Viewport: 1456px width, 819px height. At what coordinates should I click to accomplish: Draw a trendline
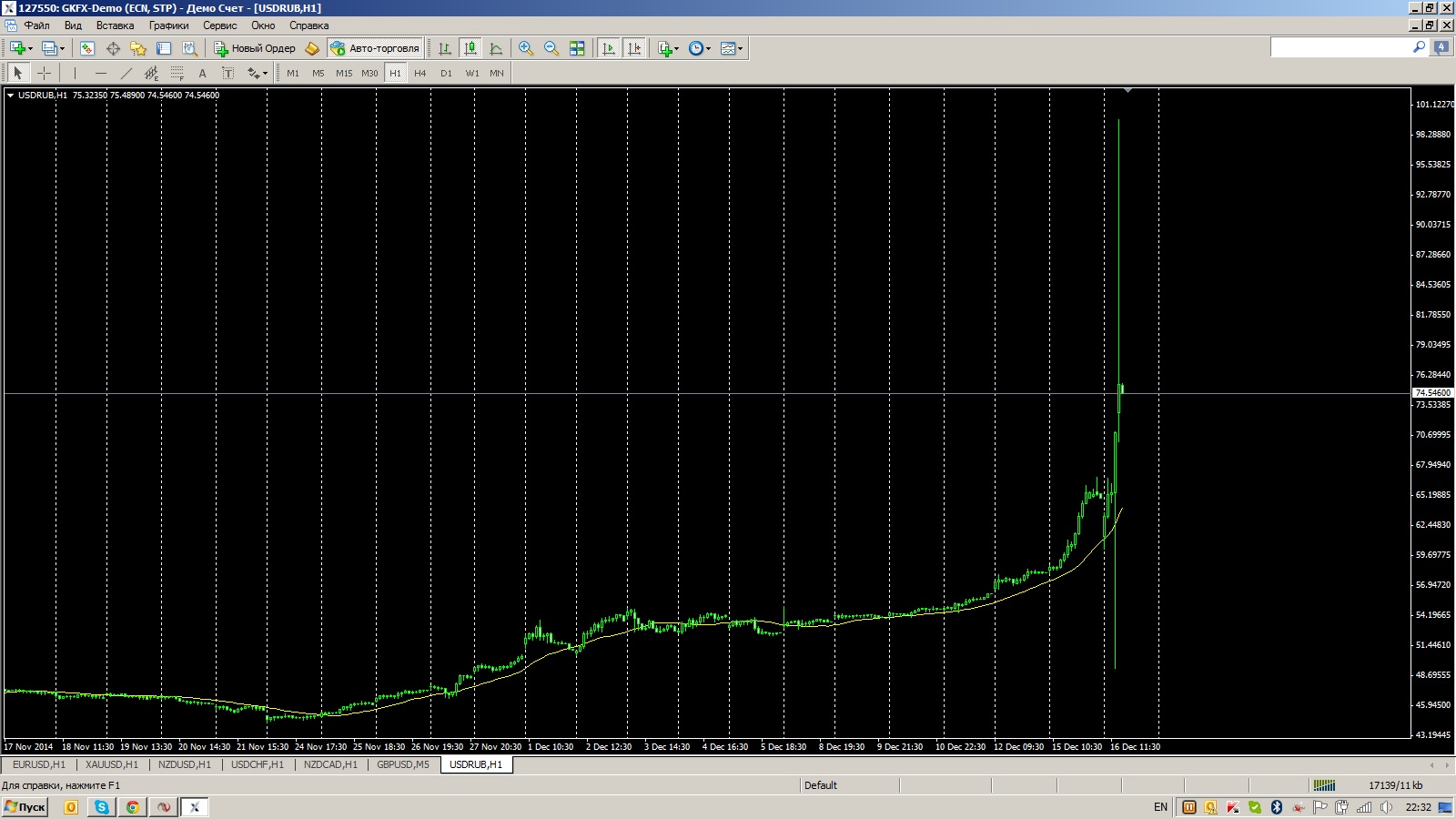pyautogui.click(x=126, y=73)
